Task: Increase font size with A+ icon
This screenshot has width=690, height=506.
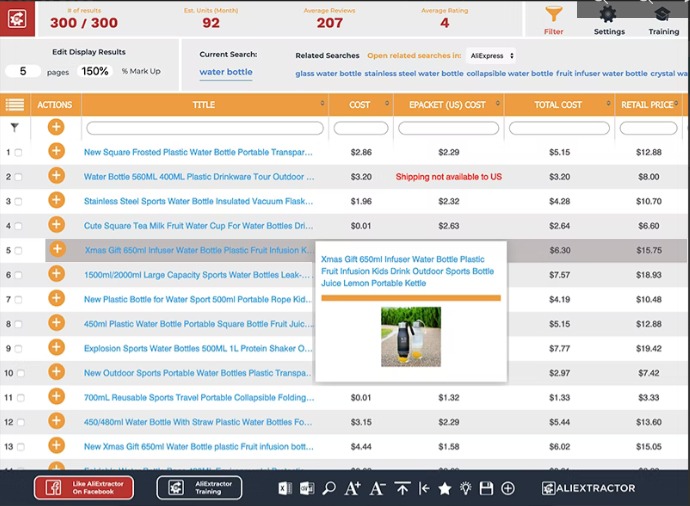Action: coord(352,488)
